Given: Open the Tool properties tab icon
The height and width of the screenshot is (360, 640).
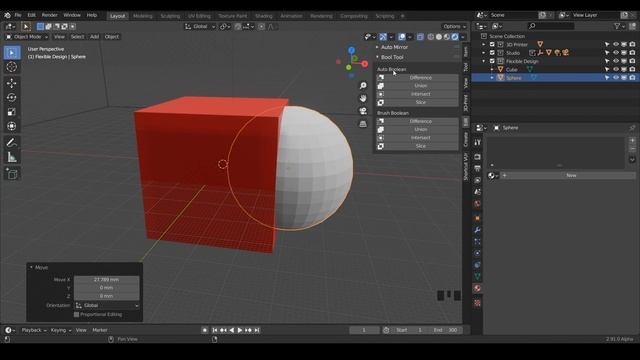Looking at the screenshot, I should [x=477, y=142].
